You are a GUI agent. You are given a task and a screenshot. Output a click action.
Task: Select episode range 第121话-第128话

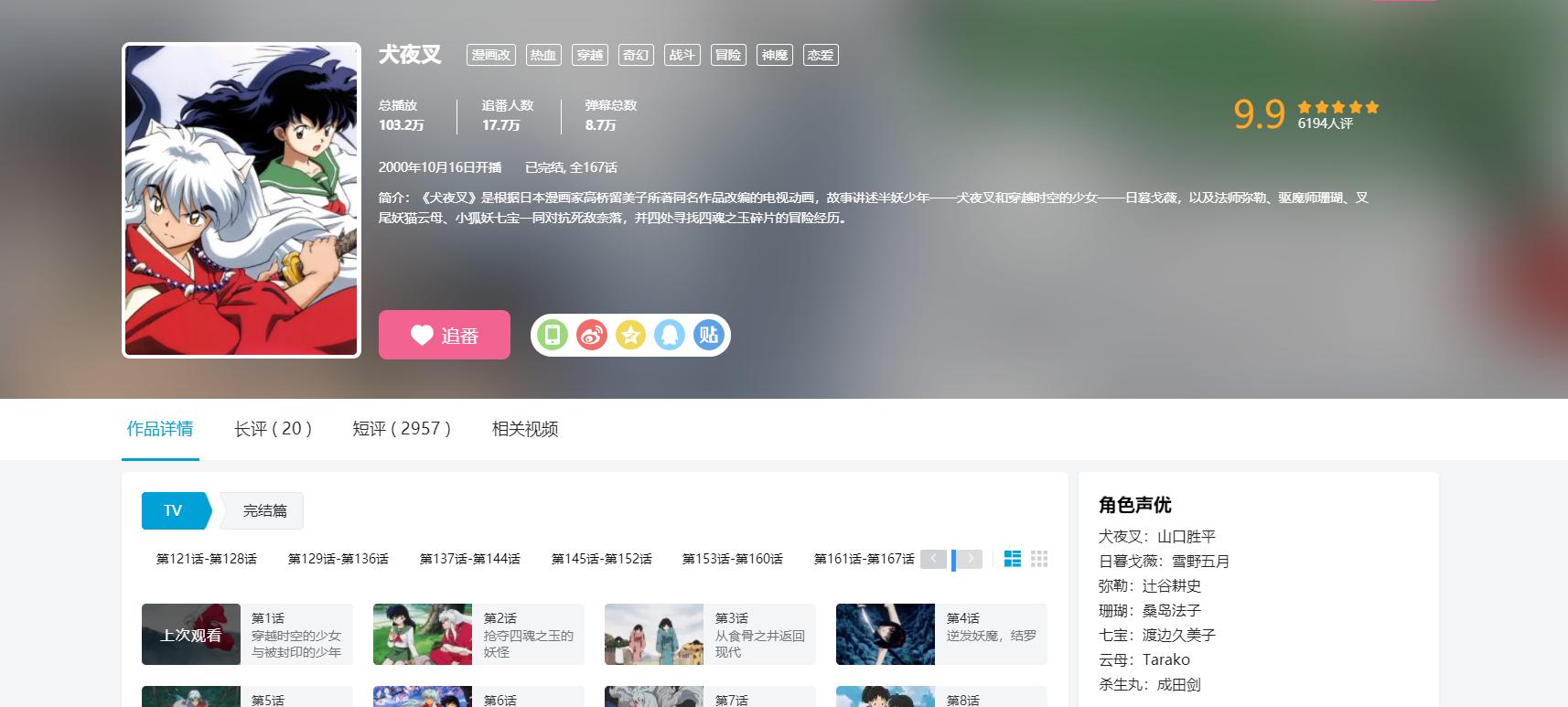(207, 559)
